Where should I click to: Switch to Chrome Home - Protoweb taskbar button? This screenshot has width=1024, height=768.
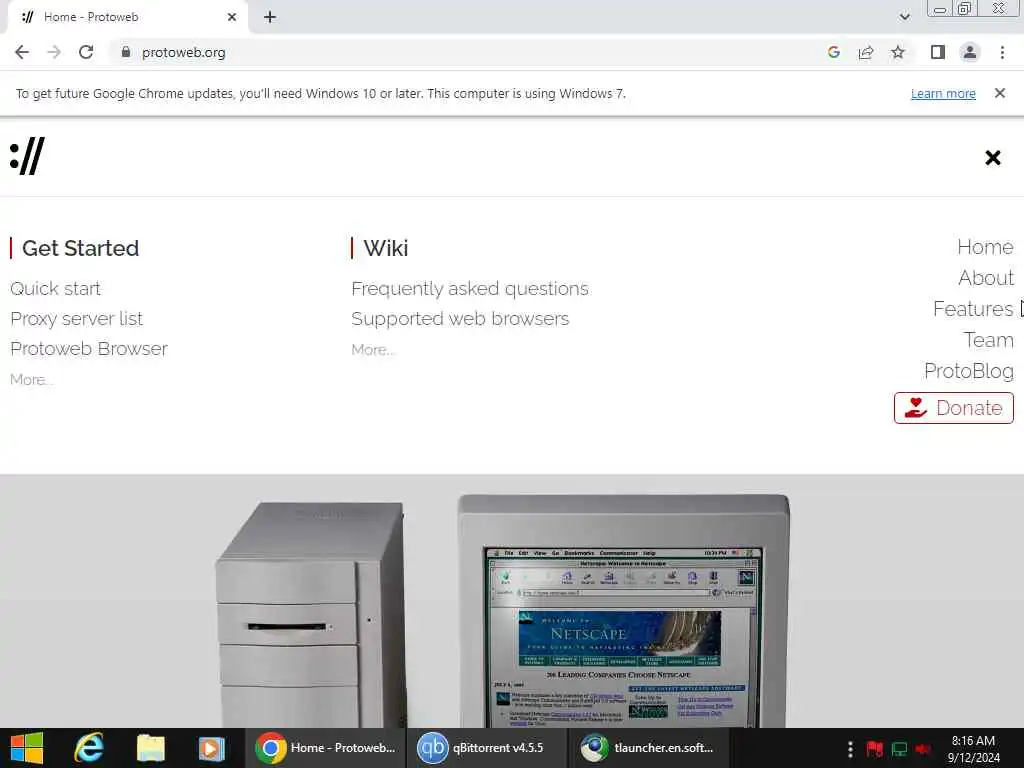[325, 748]
